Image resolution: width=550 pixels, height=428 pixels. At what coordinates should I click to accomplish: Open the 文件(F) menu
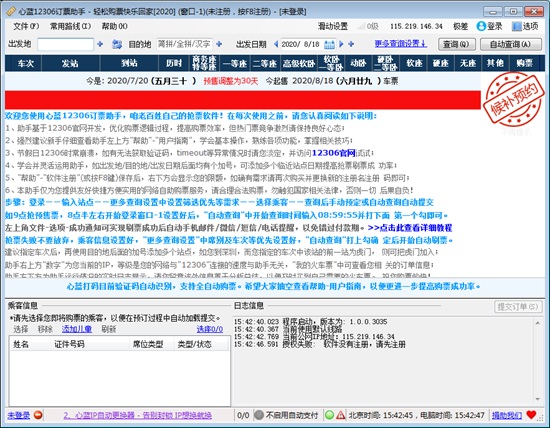(26, 26)
